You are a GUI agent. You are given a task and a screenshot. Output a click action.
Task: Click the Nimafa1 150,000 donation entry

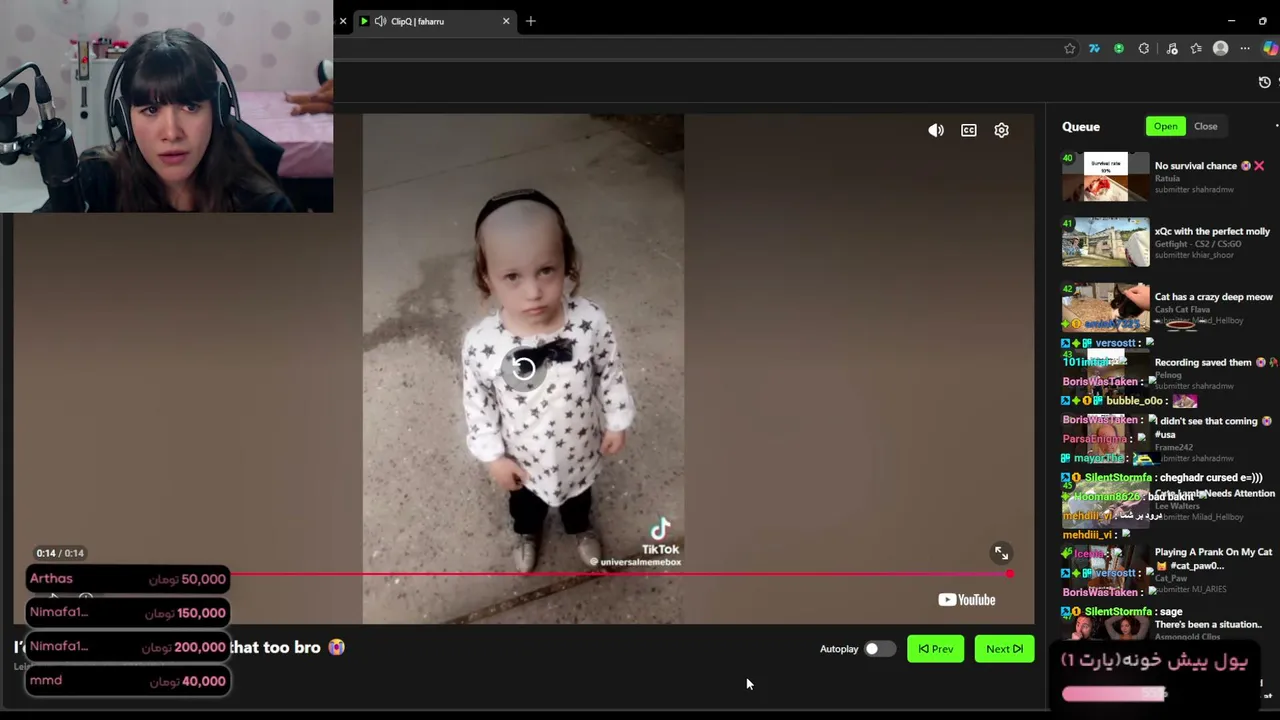(x=128, y=613)
